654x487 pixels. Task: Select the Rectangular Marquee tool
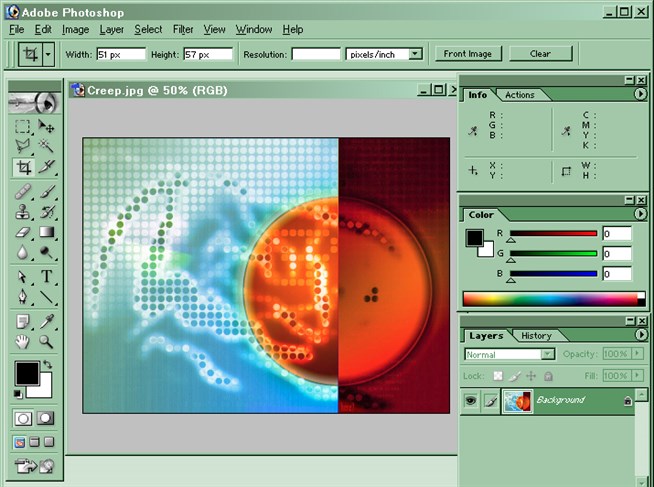pyautogui.click(x=24, y=127)
